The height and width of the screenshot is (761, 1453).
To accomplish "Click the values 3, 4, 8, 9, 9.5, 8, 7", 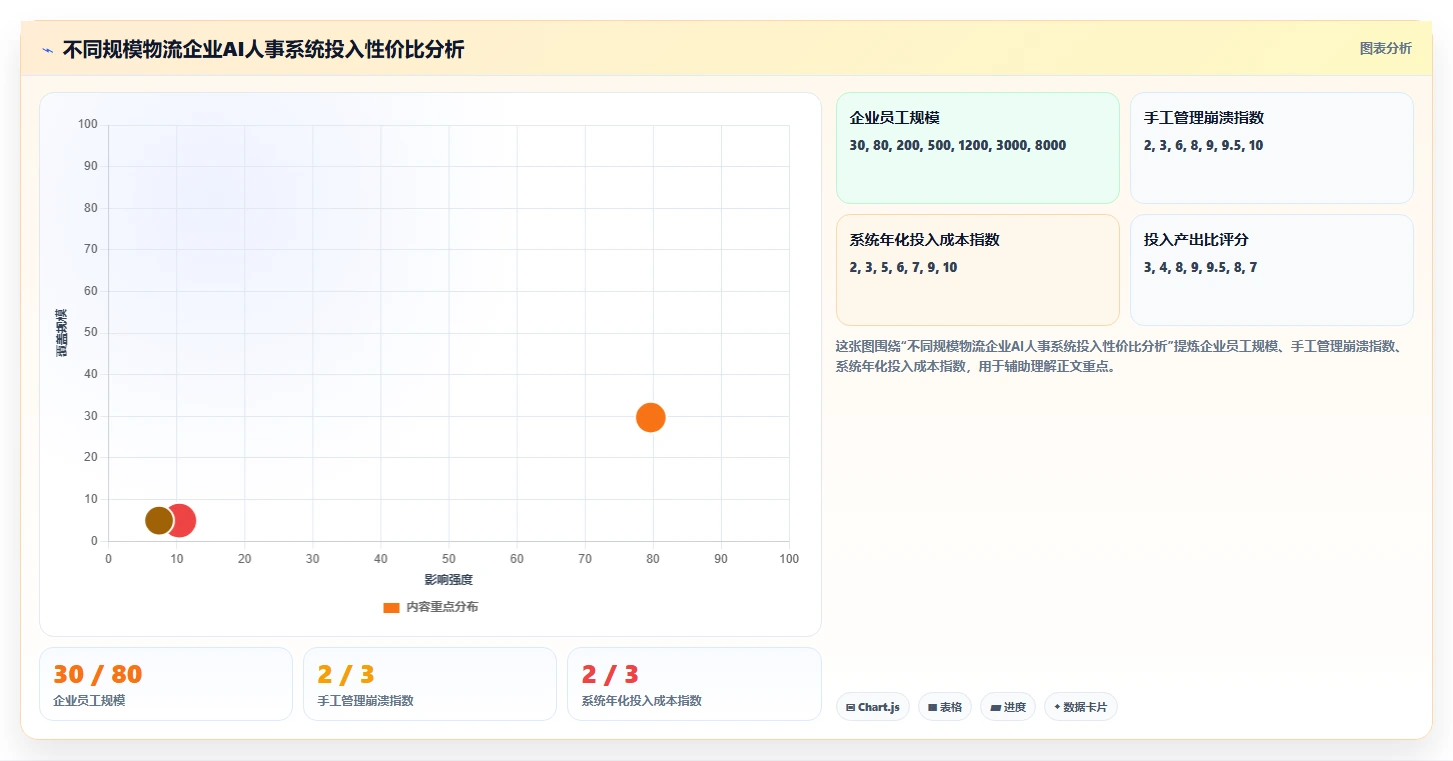I will [x=1200, y=268].
